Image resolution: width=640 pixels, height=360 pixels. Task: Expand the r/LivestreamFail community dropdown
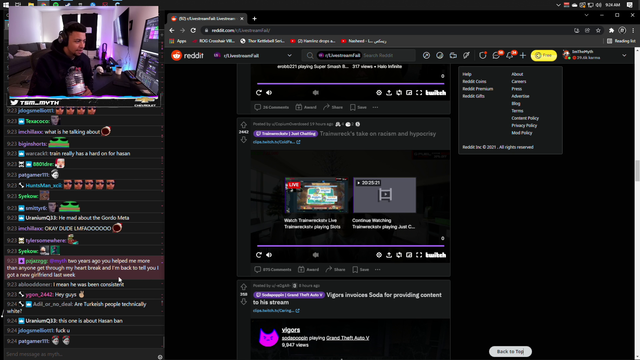pos(289,56)
